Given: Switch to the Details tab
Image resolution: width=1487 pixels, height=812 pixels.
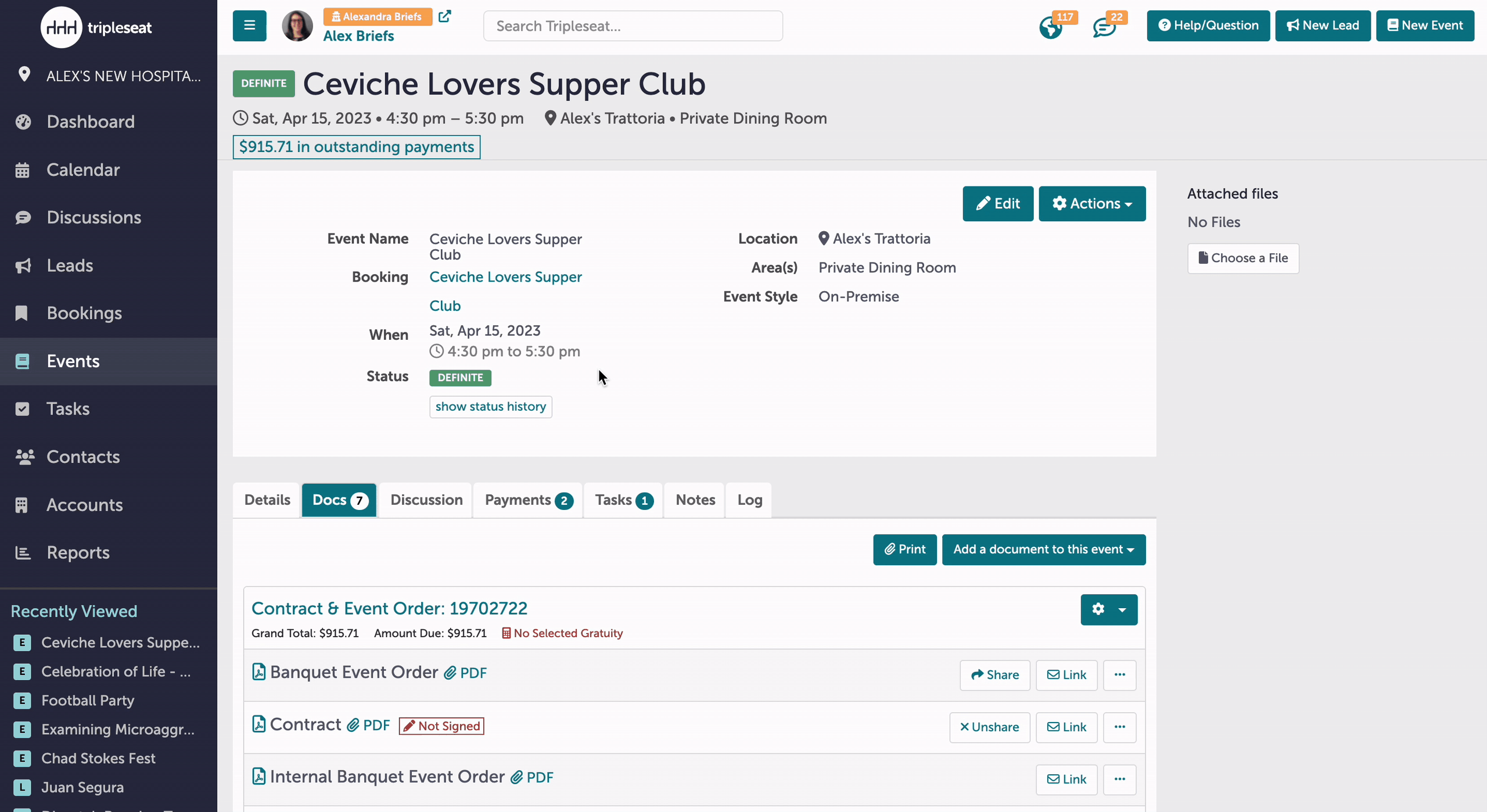Looking at the screenshot, I should tap(267, 500).
